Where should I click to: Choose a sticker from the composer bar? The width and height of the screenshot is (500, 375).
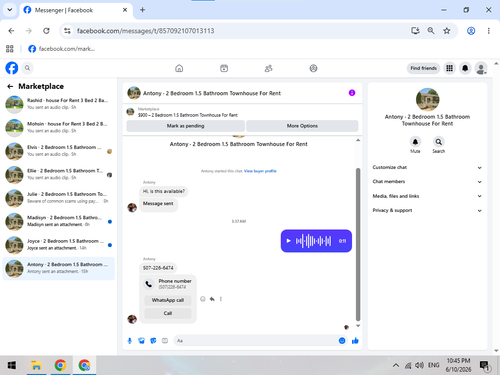(153, 341)
